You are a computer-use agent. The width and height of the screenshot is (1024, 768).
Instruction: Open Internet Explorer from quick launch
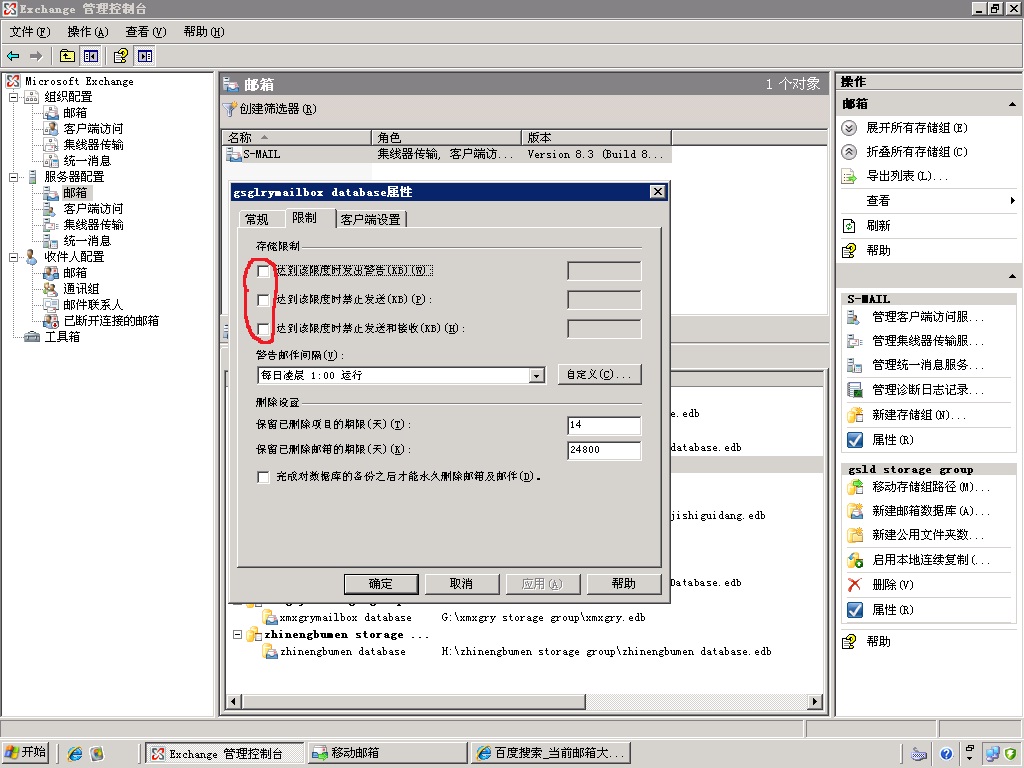tap(74, 754)
